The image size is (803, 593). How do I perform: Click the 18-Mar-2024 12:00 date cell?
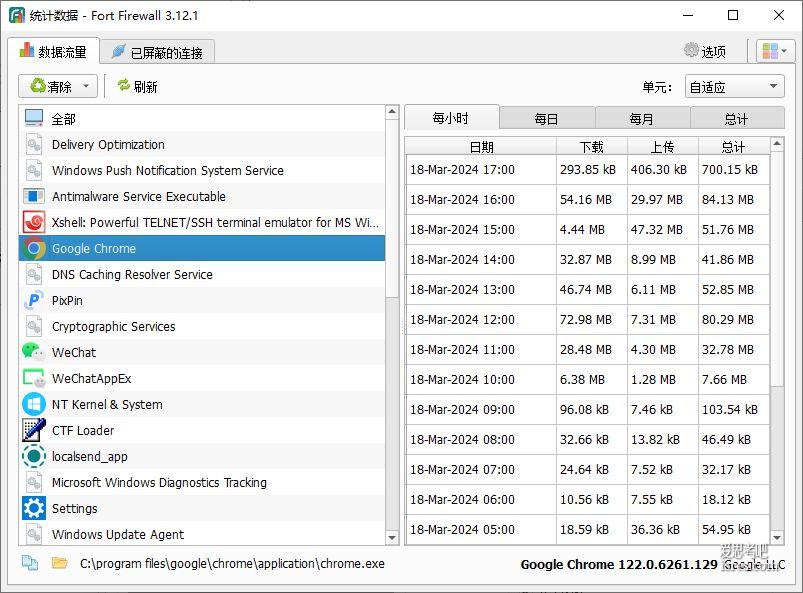pyautogui.click(x=481, y=320)
